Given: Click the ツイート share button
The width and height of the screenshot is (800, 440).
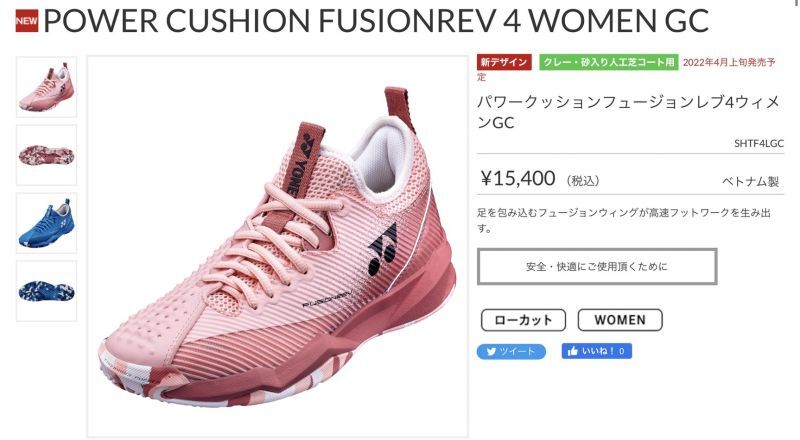Looking at the screenshot, I should [x=511, y=352].
